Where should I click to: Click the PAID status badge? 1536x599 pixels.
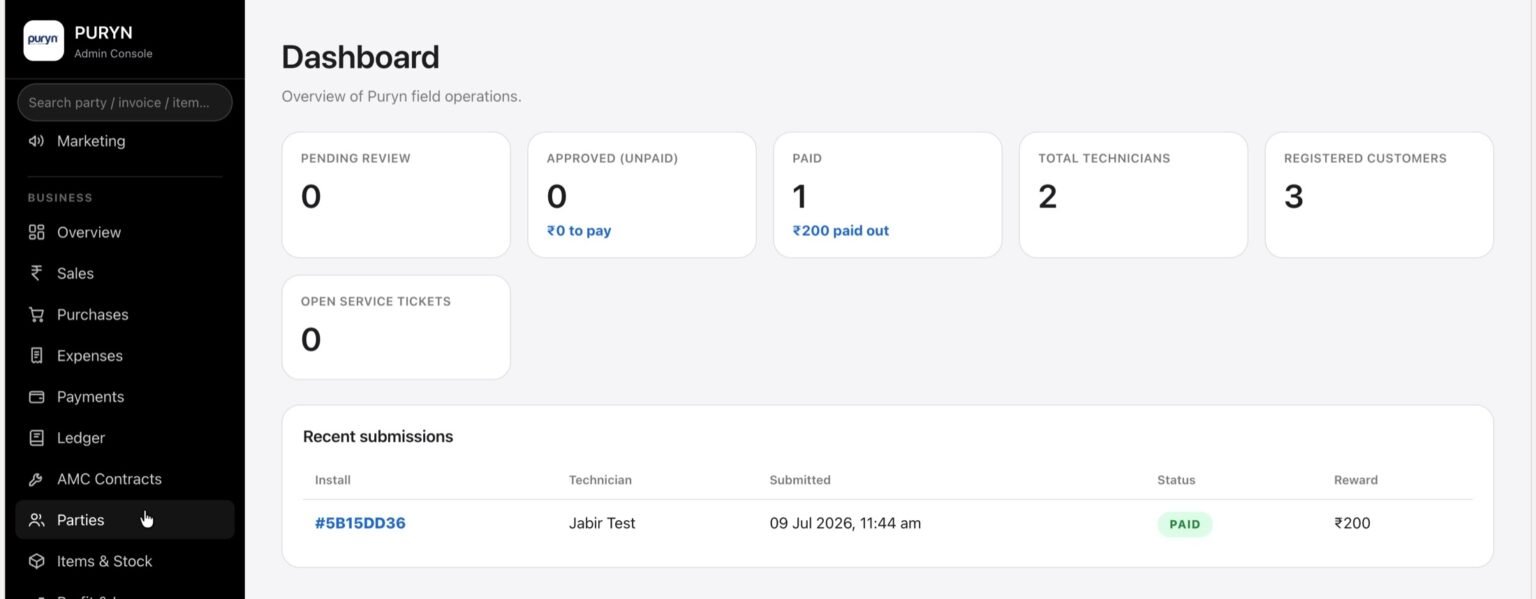(1185, 524)
